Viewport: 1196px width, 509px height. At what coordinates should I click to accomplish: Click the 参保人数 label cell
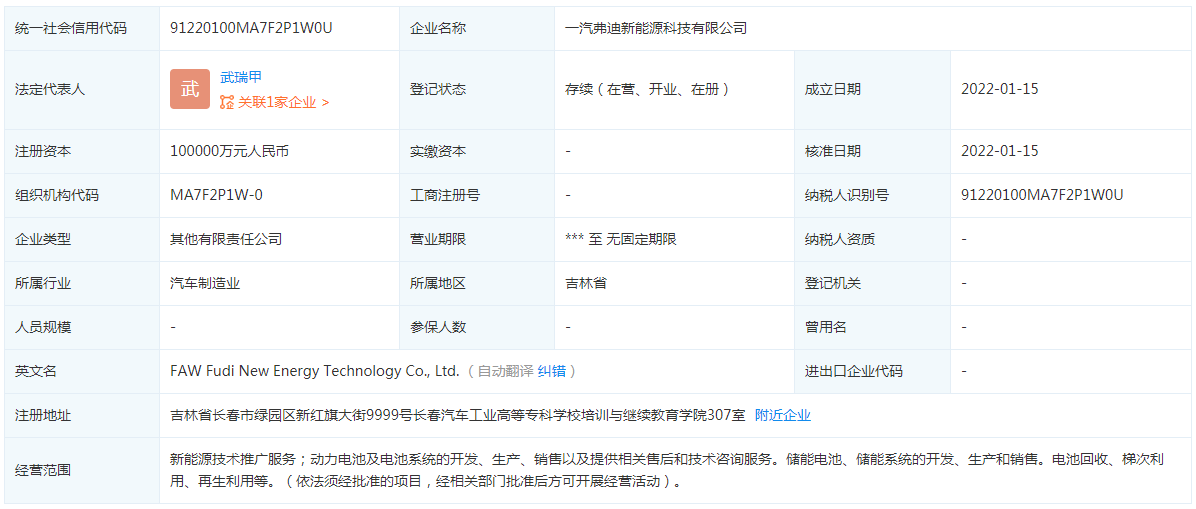point(477,328)
